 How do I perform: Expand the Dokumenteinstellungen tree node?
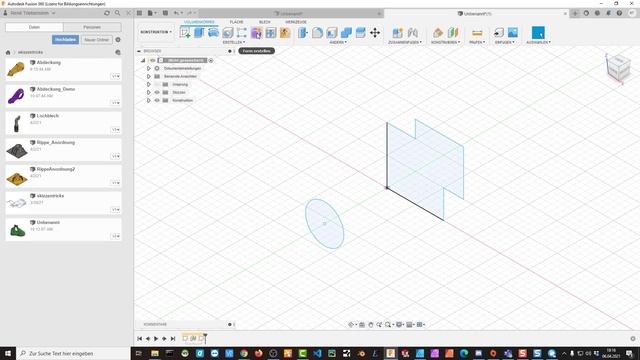point(149,68)
